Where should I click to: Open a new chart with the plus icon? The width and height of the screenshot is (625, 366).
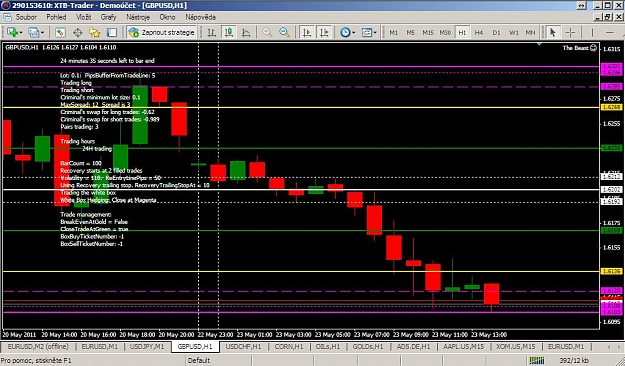pos(12,32)
